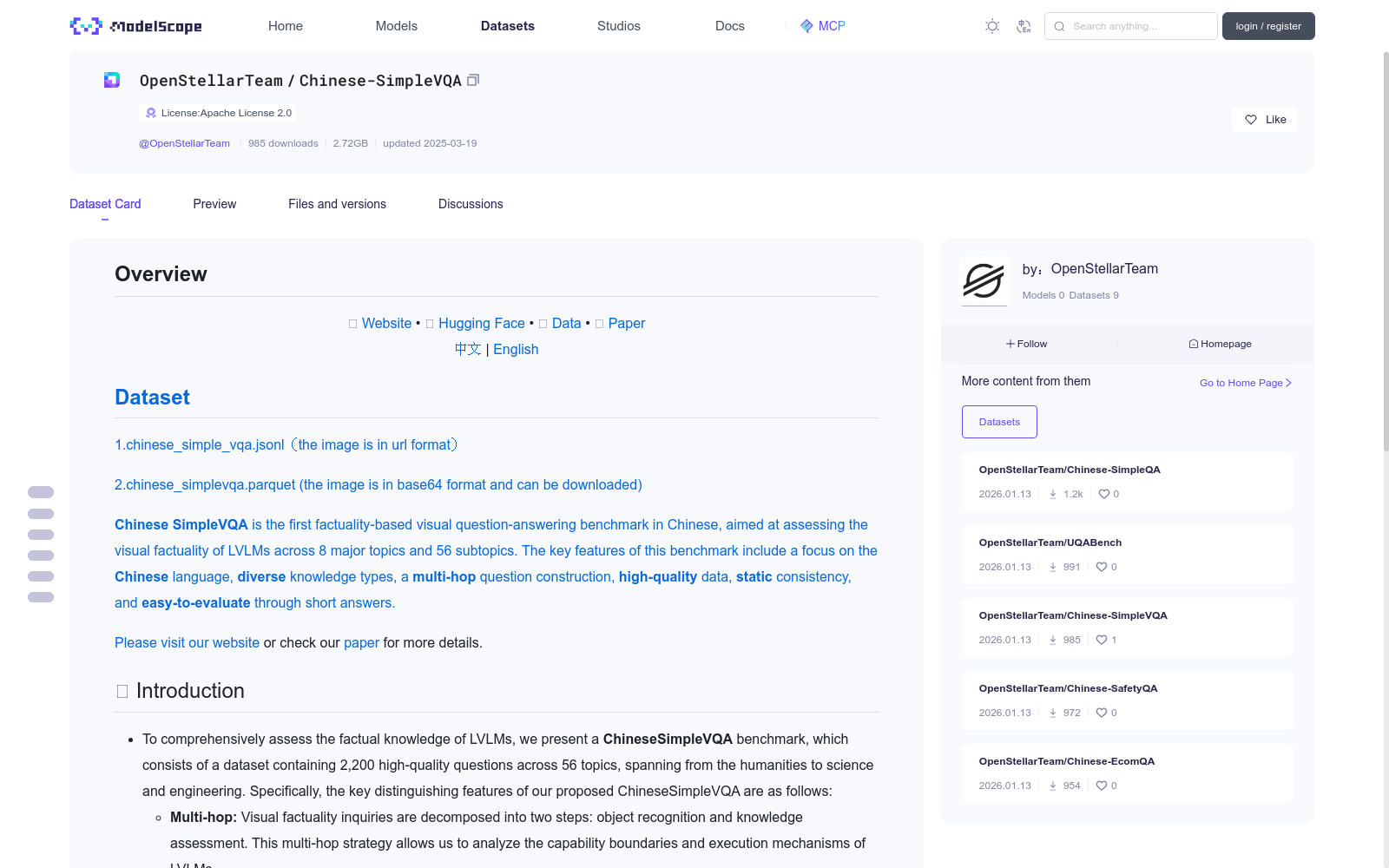Open the Data link in Overview

tap(567, 323)
